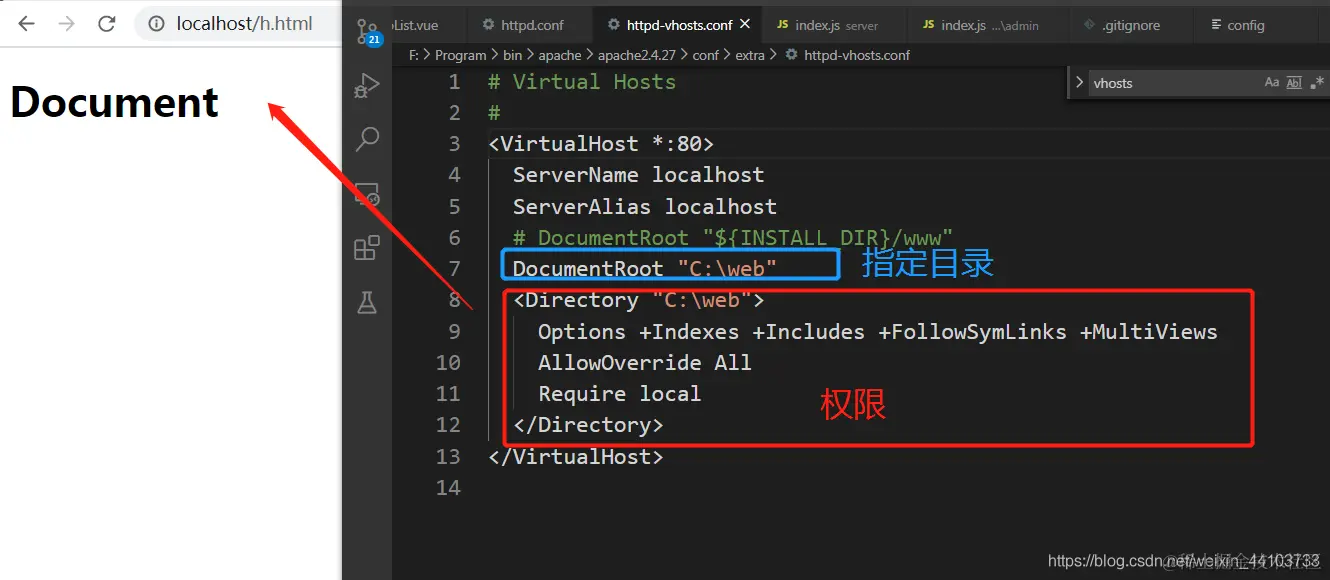Screen dimensions: 1330x580
Task: Click the apache breadcrumb segment
Action: click(x=560, y=55)
